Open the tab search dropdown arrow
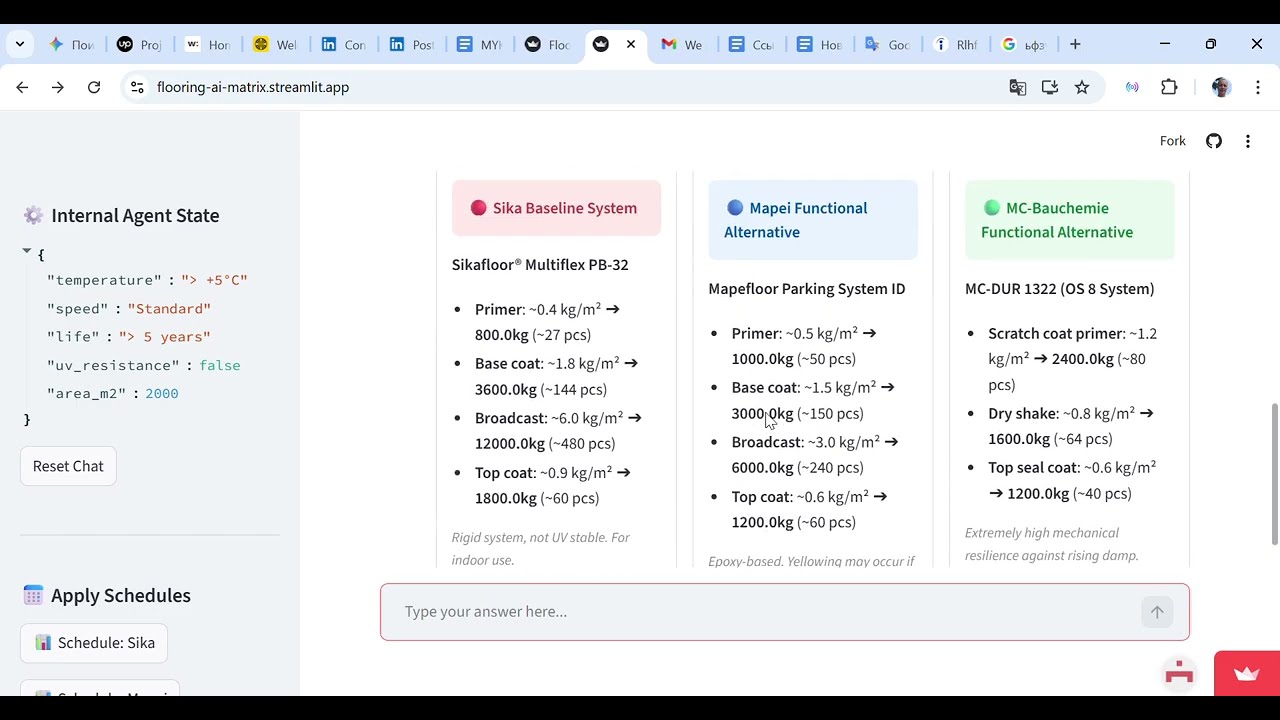1280x720 pixels. point(20,44)
